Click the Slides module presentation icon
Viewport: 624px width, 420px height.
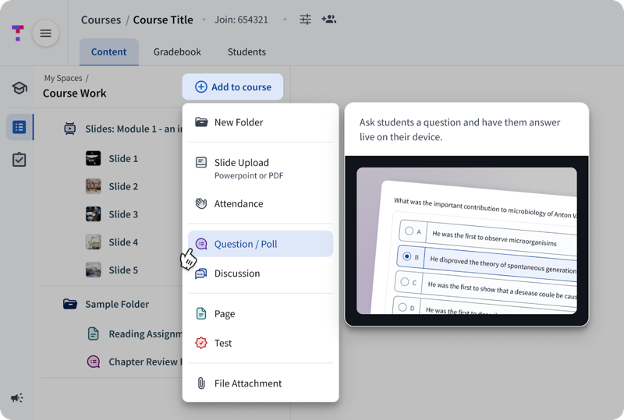pos(70,129)
